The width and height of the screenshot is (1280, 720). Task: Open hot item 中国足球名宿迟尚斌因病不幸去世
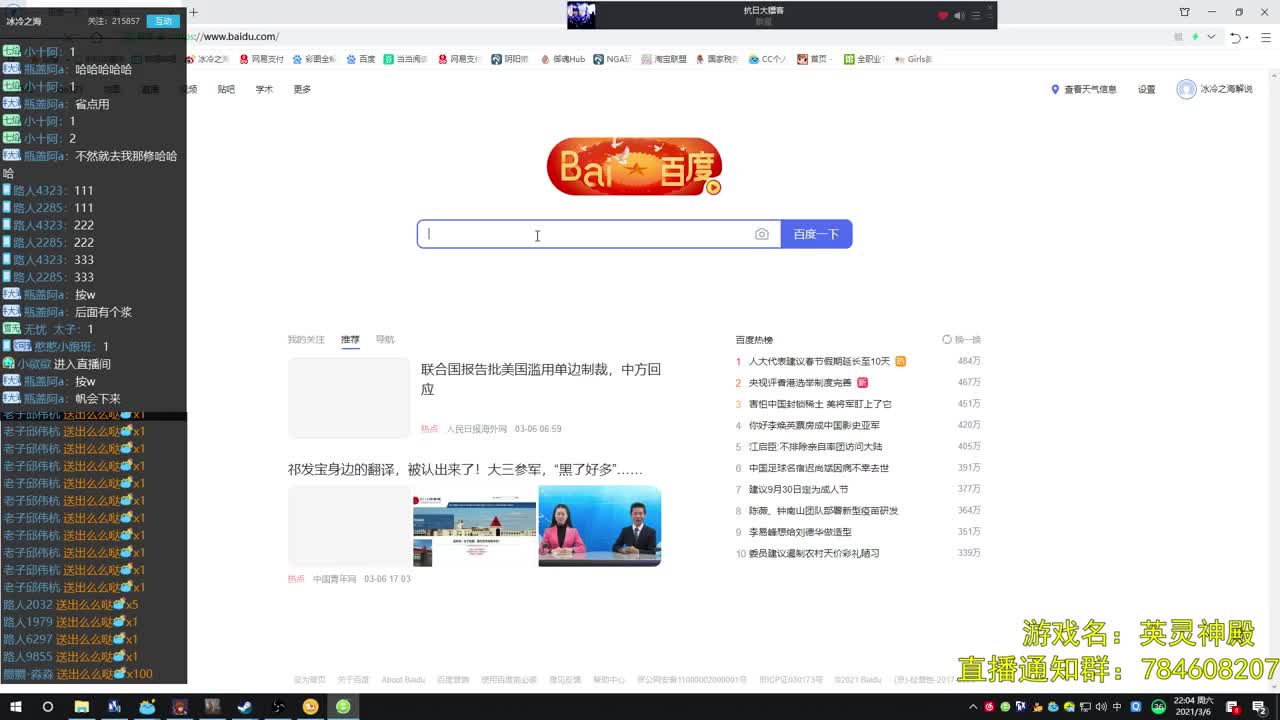pyautogui.click(x=819, y=468)
